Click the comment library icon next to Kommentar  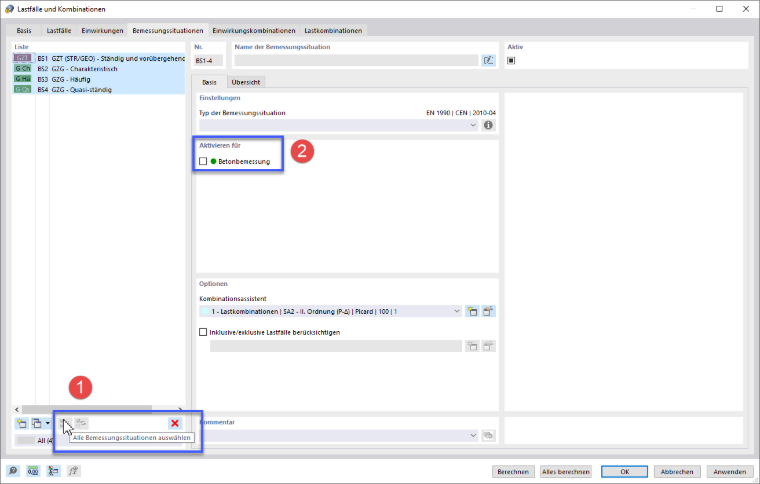pos(488,436)
